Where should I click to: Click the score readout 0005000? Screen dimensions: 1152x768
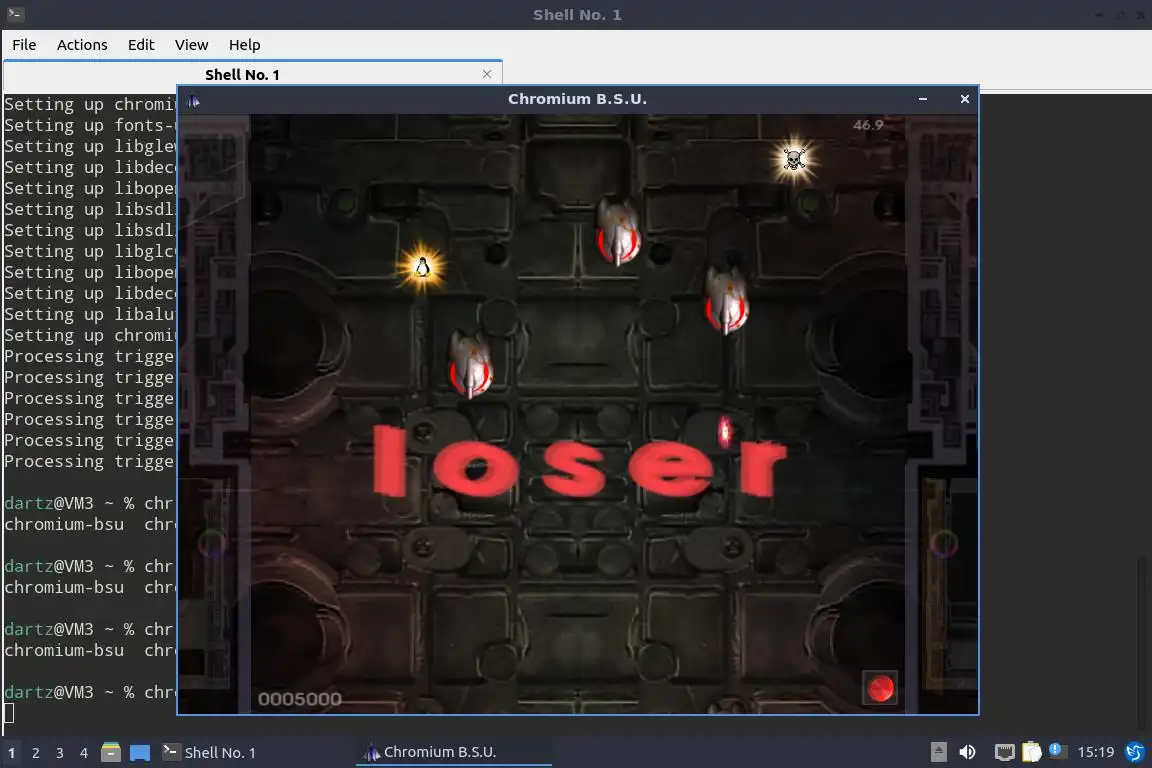[x=300, y=699]
